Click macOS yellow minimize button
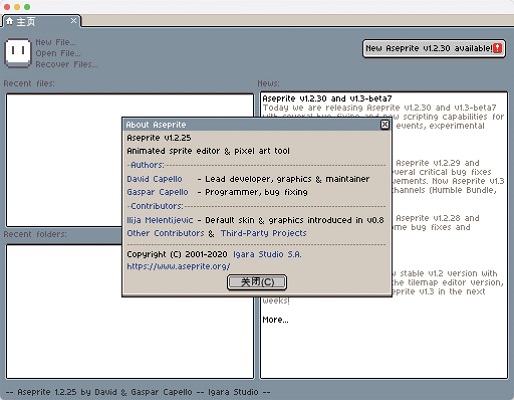The image size is (514, 400). point(17,7)
